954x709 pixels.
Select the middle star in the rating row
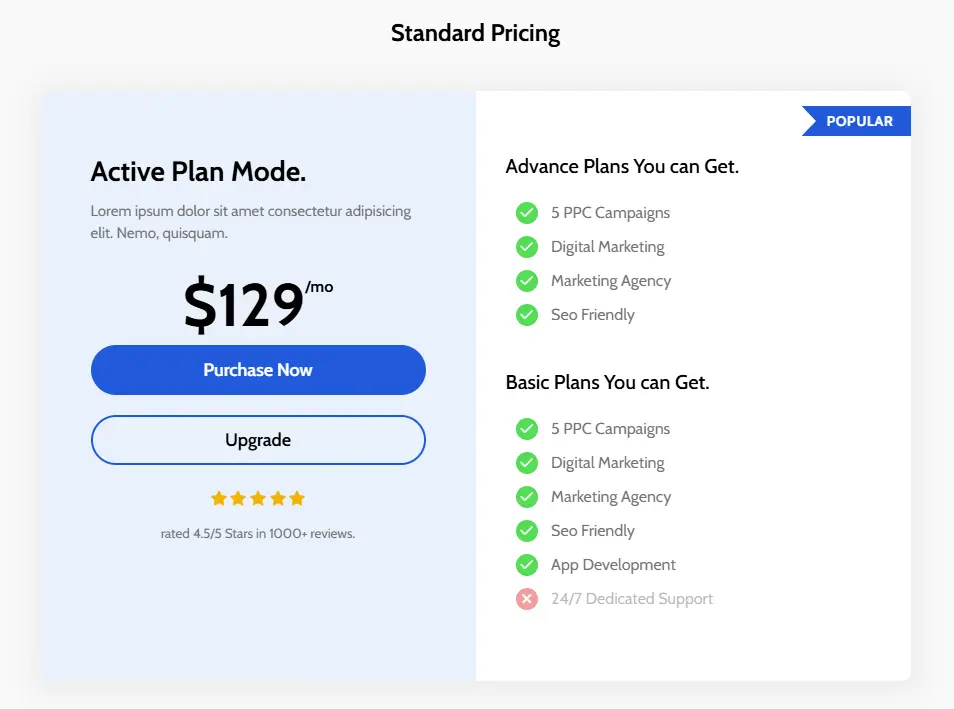click(x=258, y=498)
